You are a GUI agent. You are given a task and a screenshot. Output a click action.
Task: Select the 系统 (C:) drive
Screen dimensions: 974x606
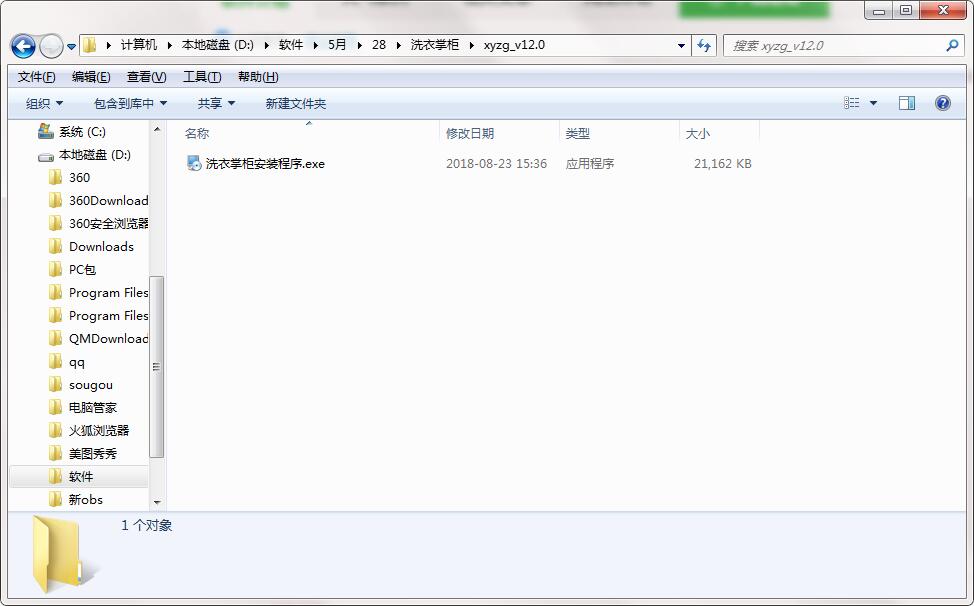[81, 132]
